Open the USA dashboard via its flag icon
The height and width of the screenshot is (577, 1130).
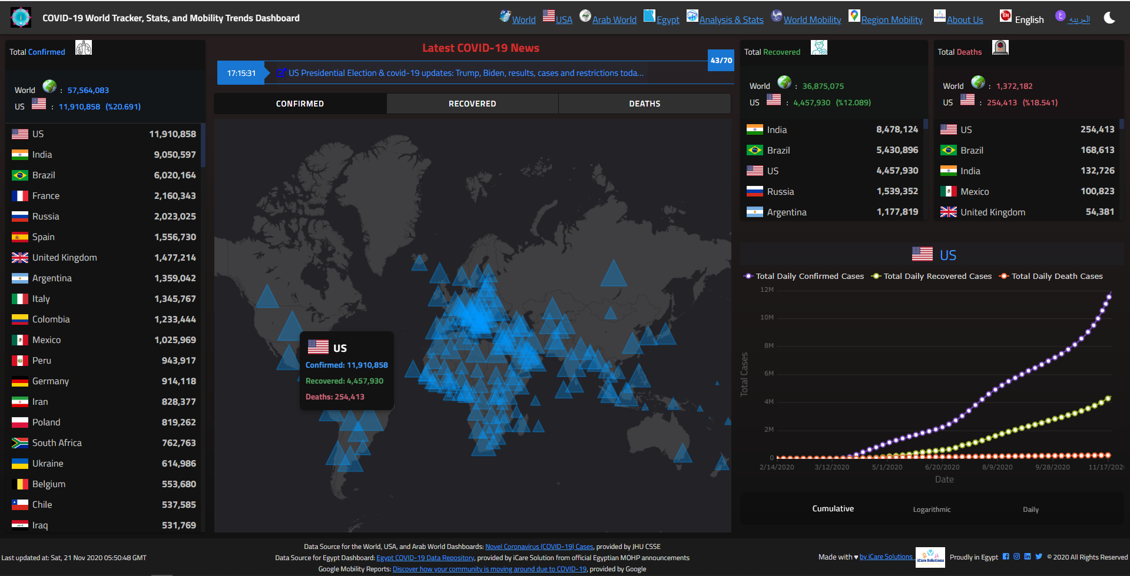[x=549, y=16]
